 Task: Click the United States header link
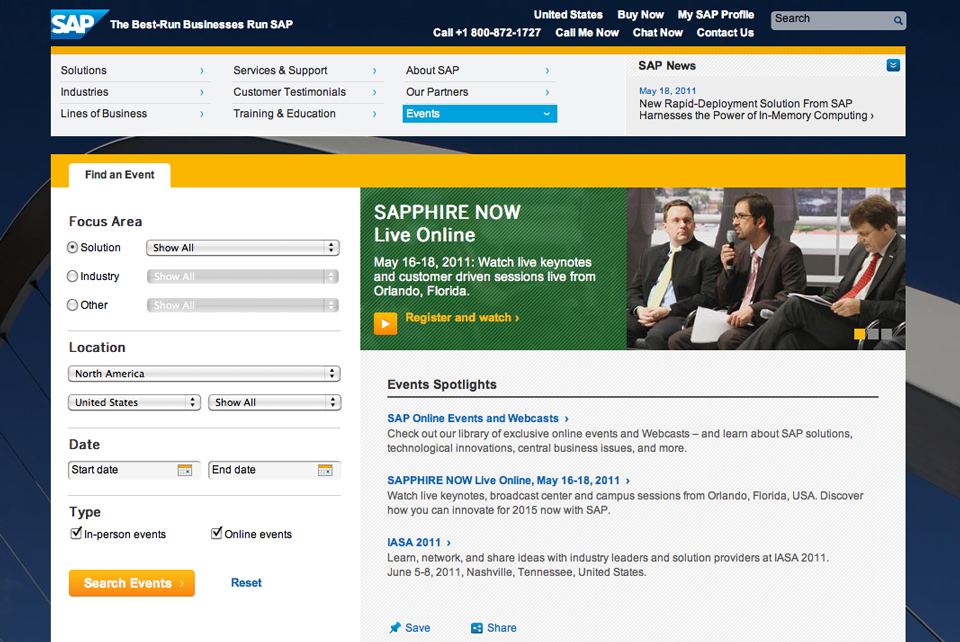tap(568, 15)
